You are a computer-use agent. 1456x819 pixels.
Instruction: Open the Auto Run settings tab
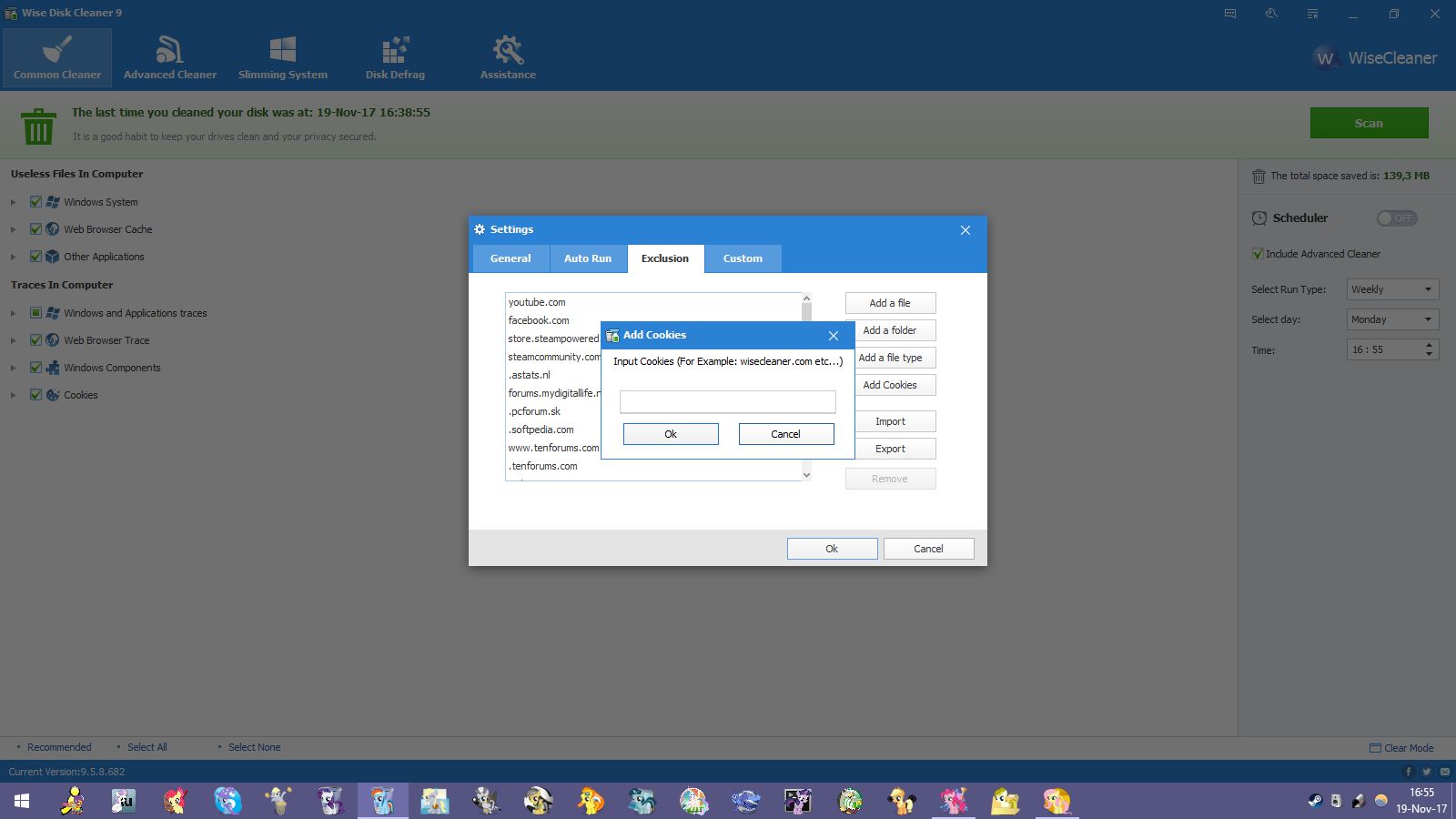tap(588, 258)
